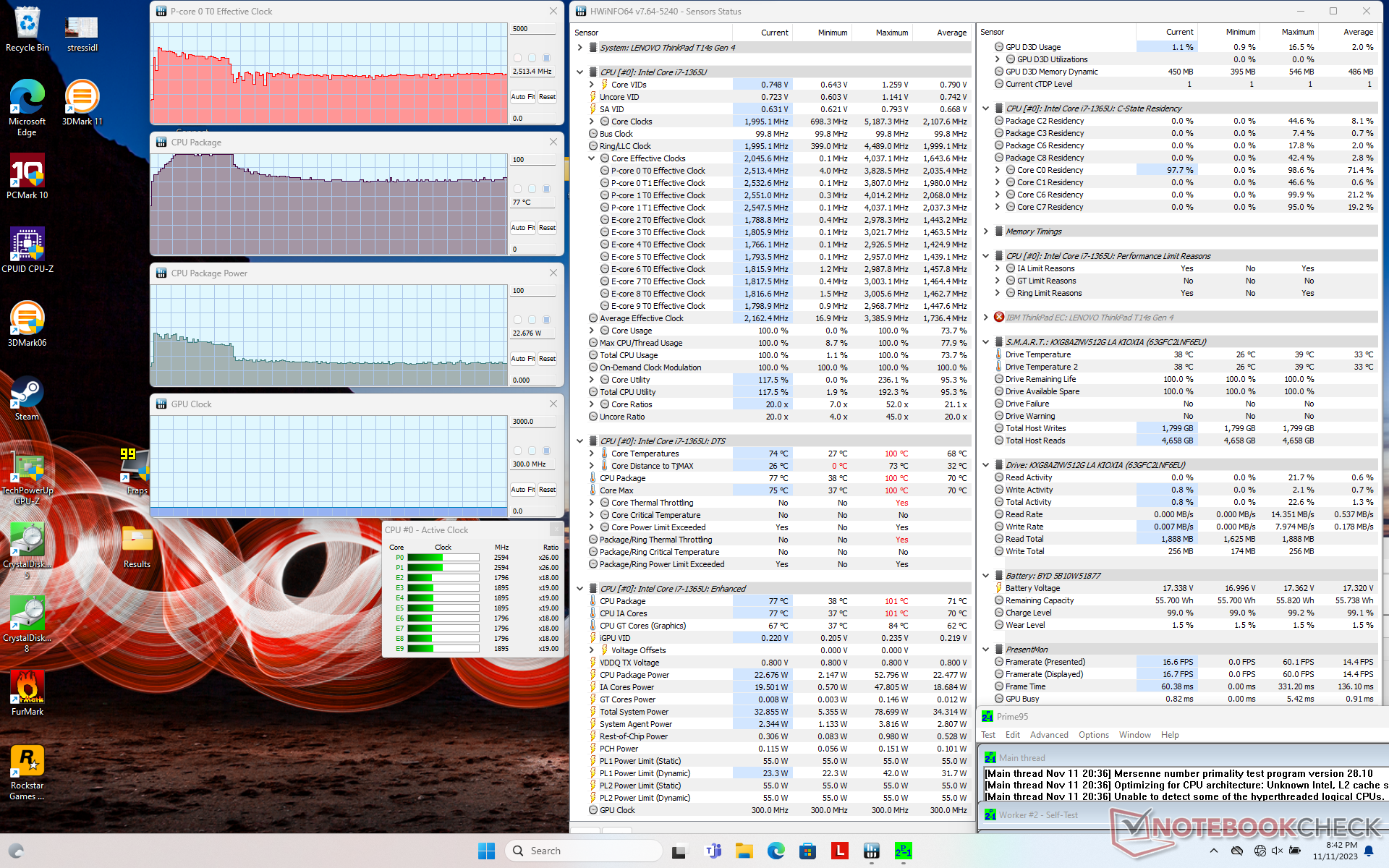Expand the Memory Timings section
Viewport: 1389px width, 868px height.
point(985,231)
